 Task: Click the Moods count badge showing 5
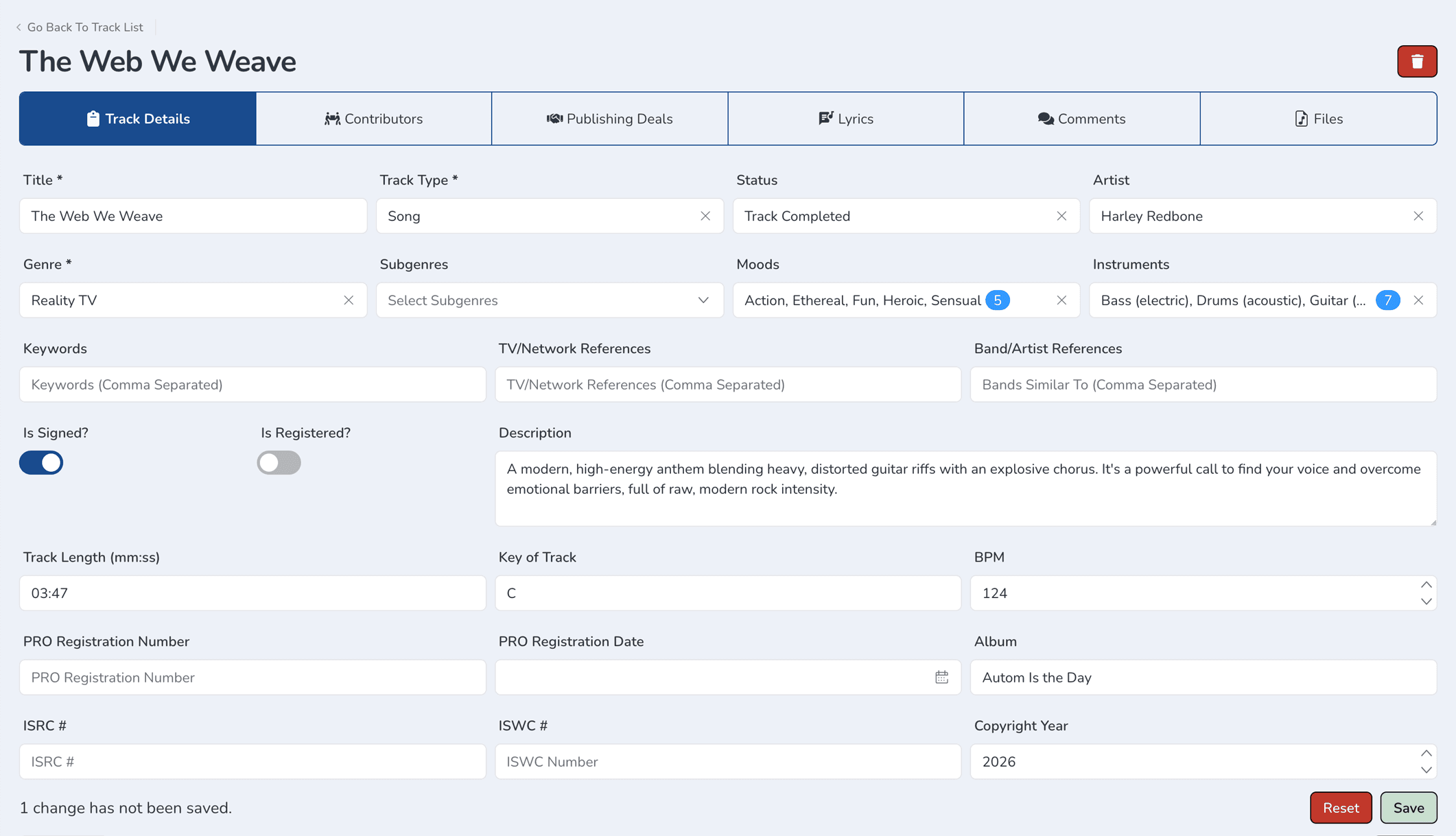coord(997,300)
